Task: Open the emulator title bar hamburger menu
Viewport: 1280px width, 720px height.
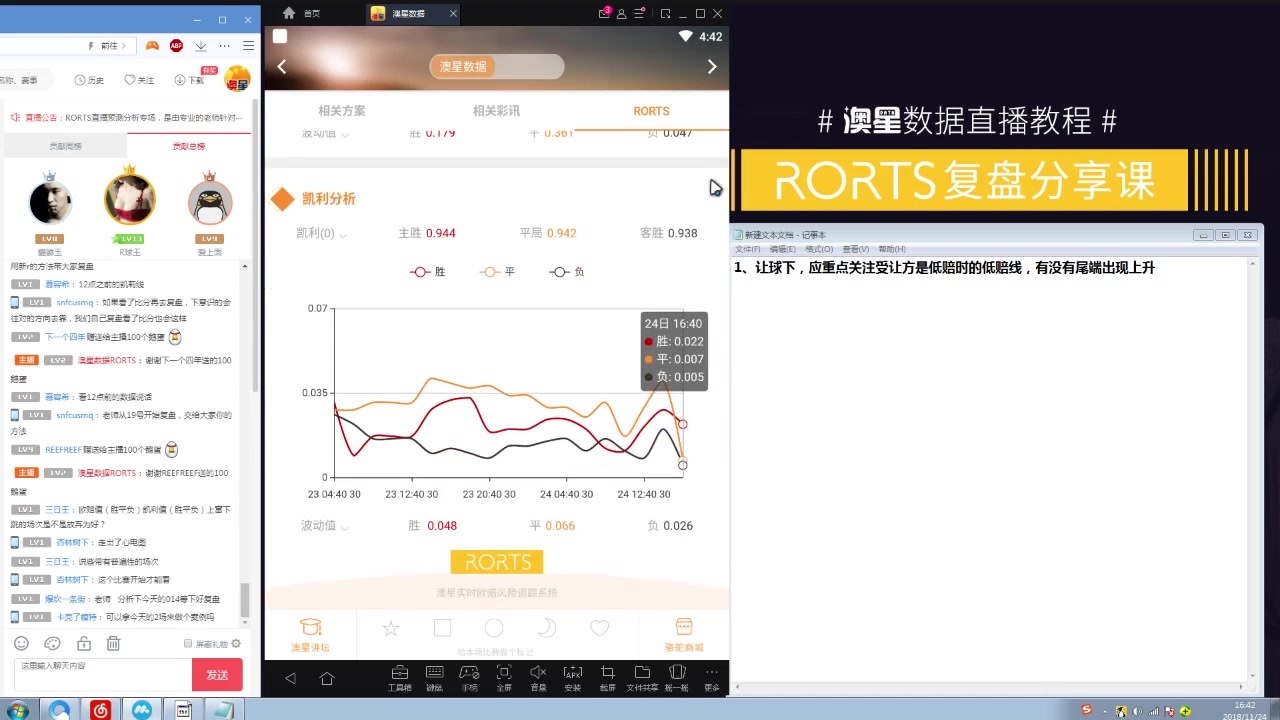Action: 642,13
